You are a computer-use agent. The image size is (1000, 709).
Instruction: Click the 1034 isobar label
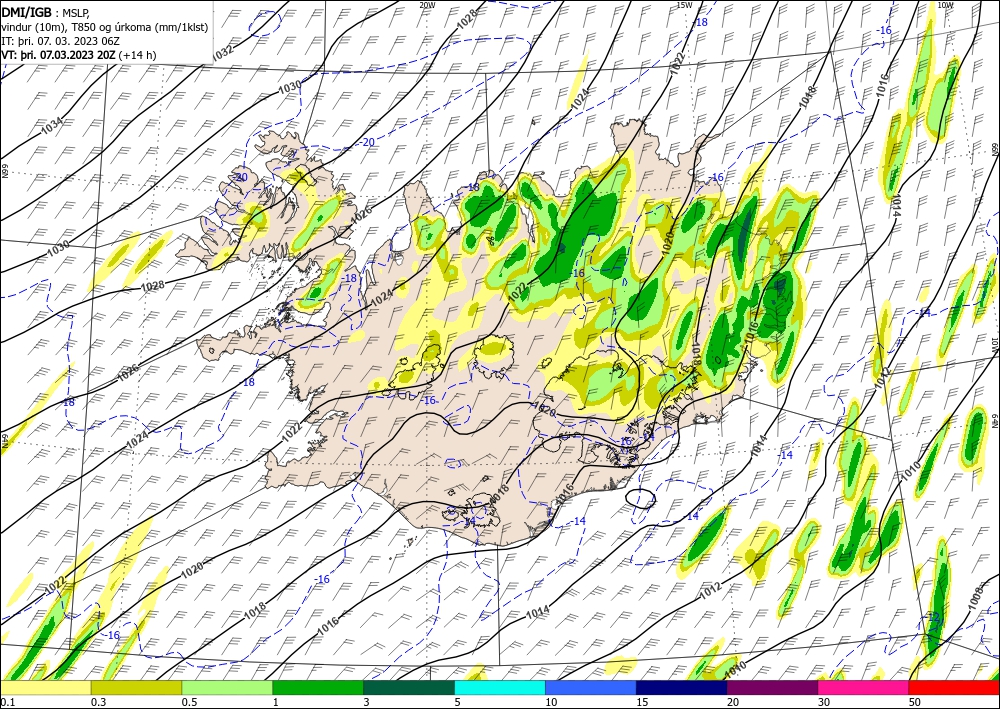(52, 125)
